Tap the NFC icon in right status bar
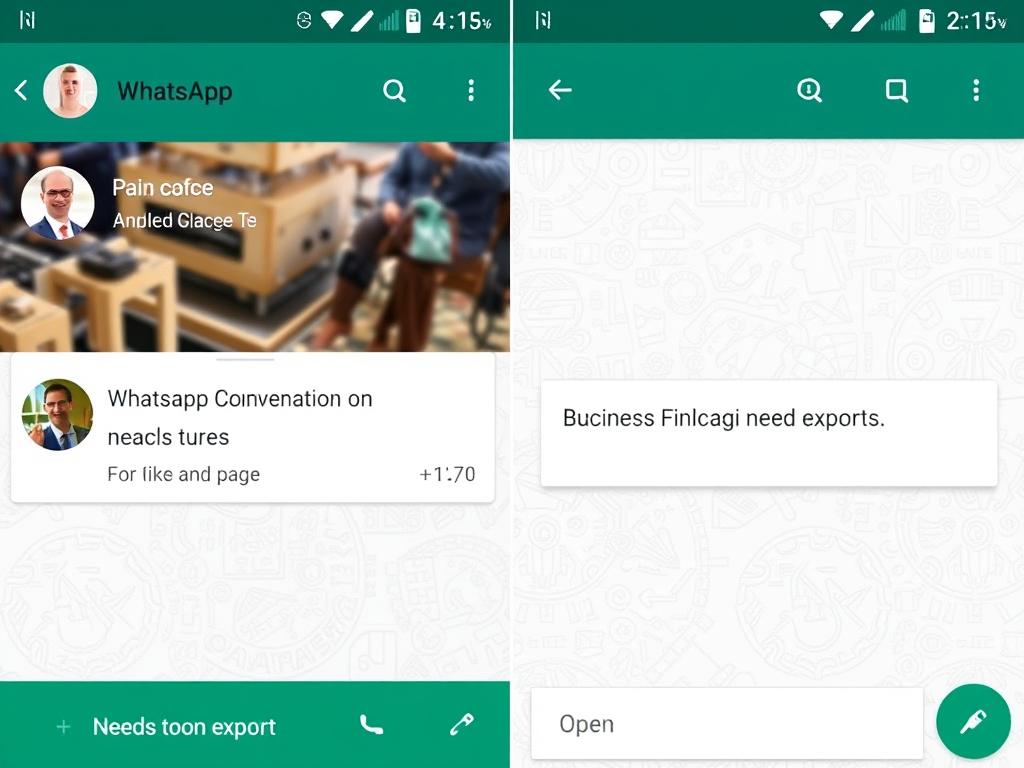Image resolution: width=1024 pixels, height=768 pixels. (x=543, y=20)
